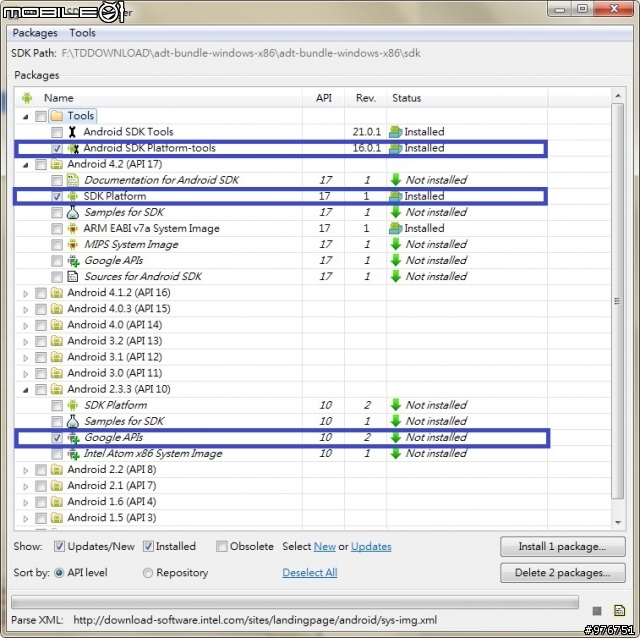
Task: Click the Install 1 package button
Action: 562,546
